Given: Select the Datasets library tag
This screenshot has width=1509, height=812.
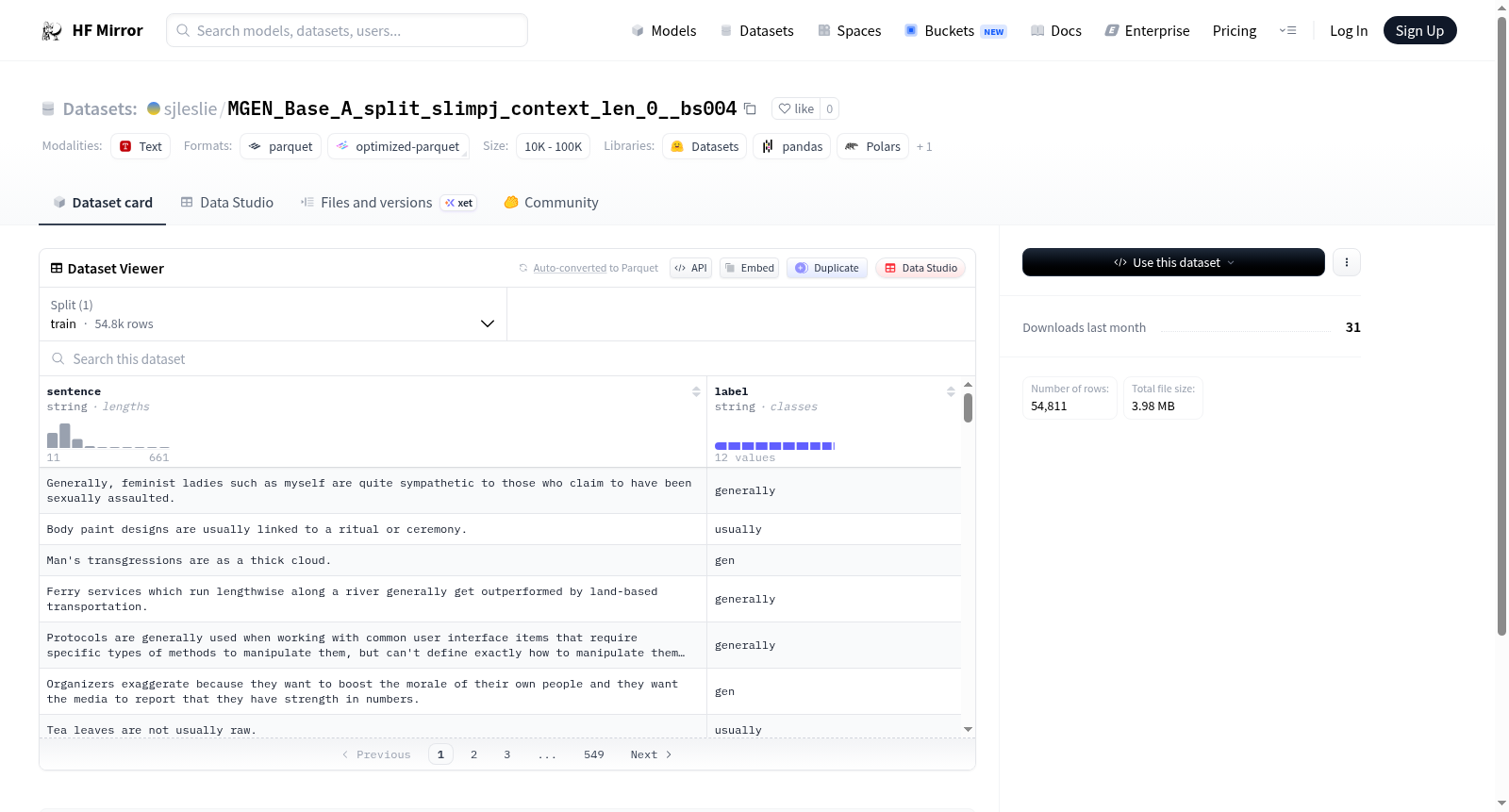Looking at the screenshot, I should 705,146.
